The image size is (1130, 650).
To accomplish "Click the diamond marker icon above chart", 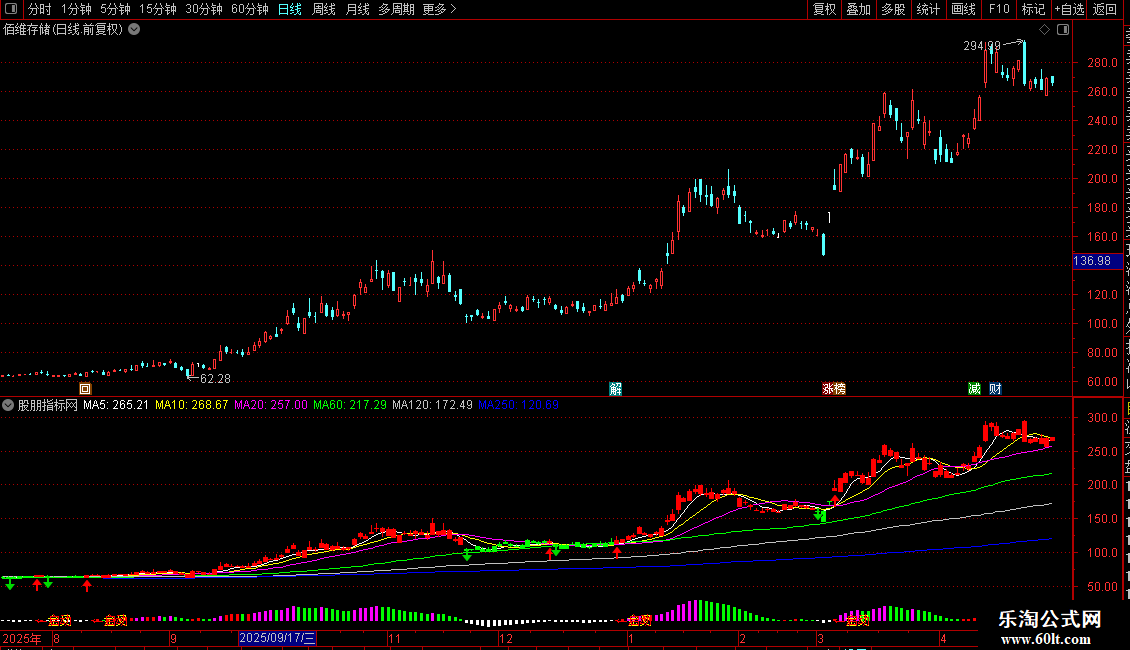I will click(x=1044, y=30).
